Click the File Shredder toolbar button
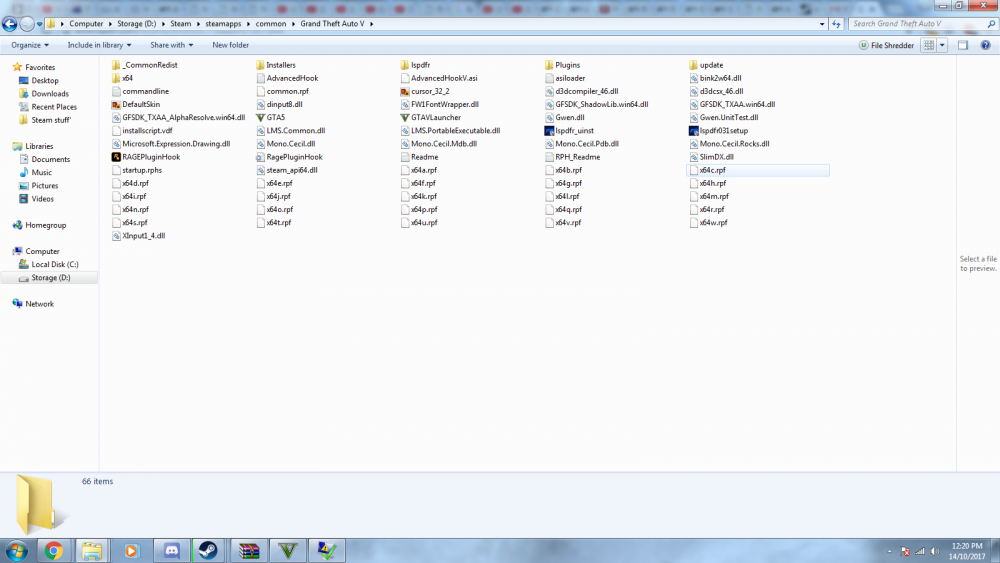The height and width of the screenshot is (563, 1000). pyautogui.click(x=886, y=45)
